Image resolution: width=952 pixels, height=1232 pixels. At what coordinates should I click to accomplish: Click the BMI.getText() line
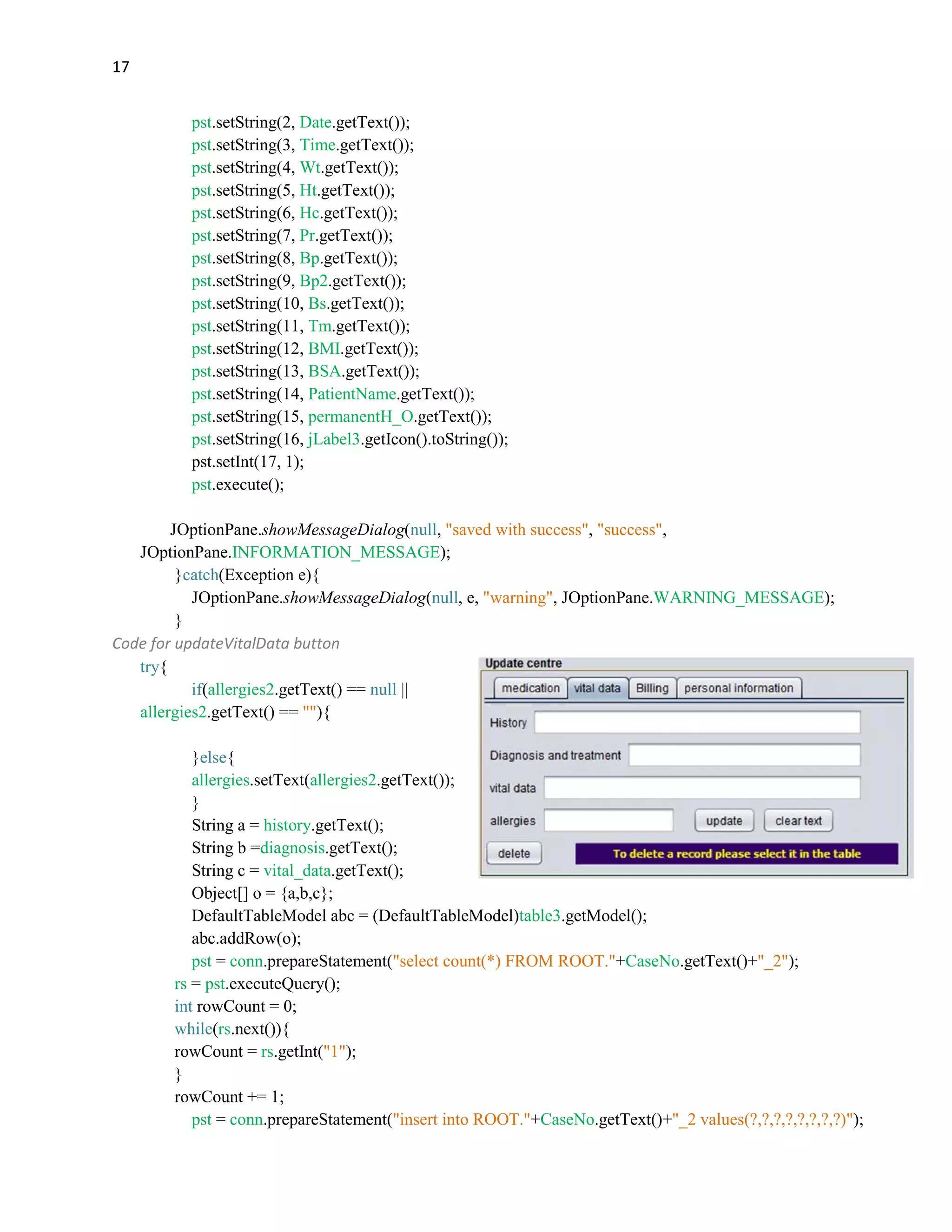[304, 349]
